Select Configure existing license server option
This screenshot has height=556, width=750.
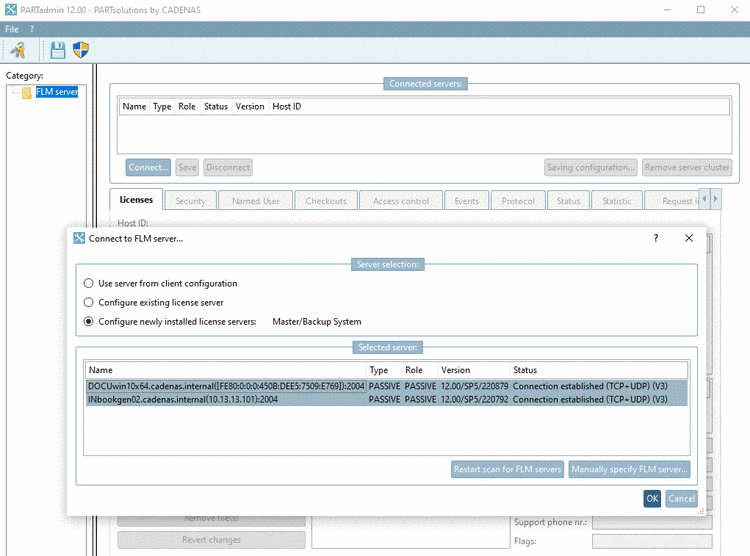[x=154, y=302]
